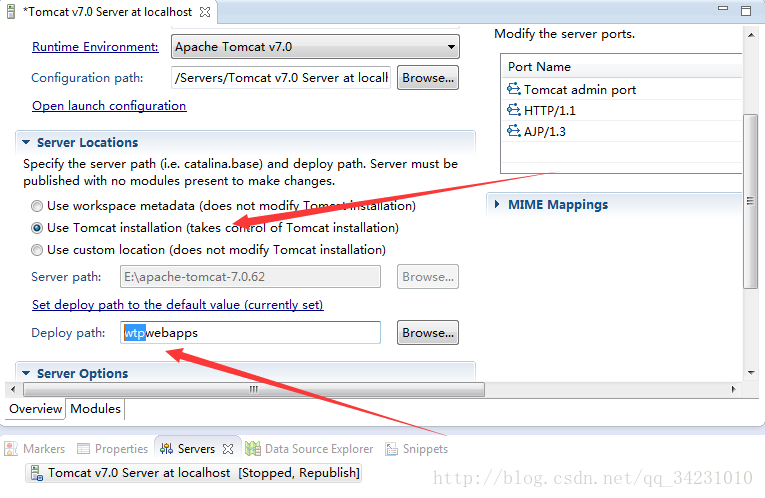Open the Data Source Explorer tab

(309, 449)
